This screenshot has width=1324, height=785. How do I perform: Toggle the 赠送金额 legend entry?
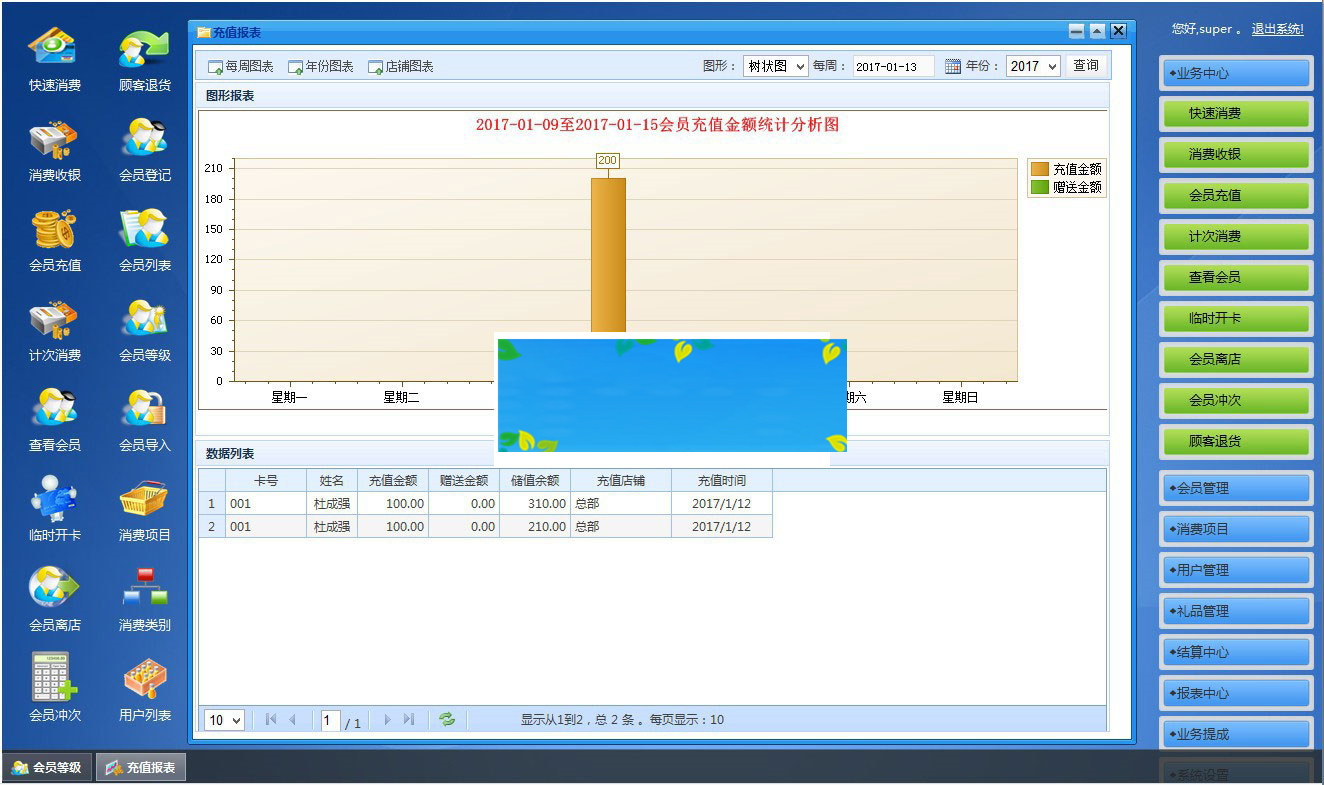(1069, 186)
